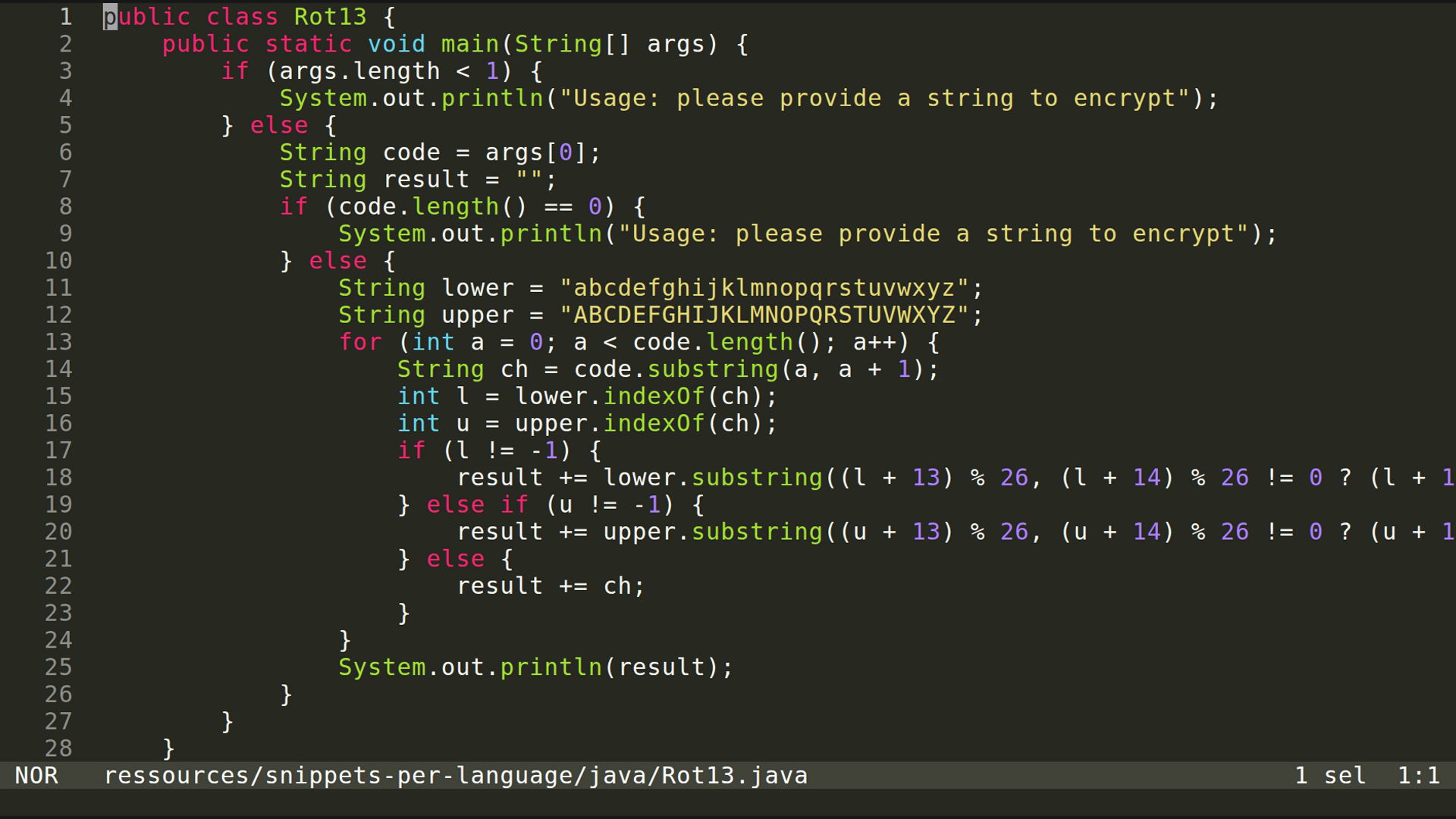
Task: Click the selection count label 1 sel
Action: tap(1327, 775)
